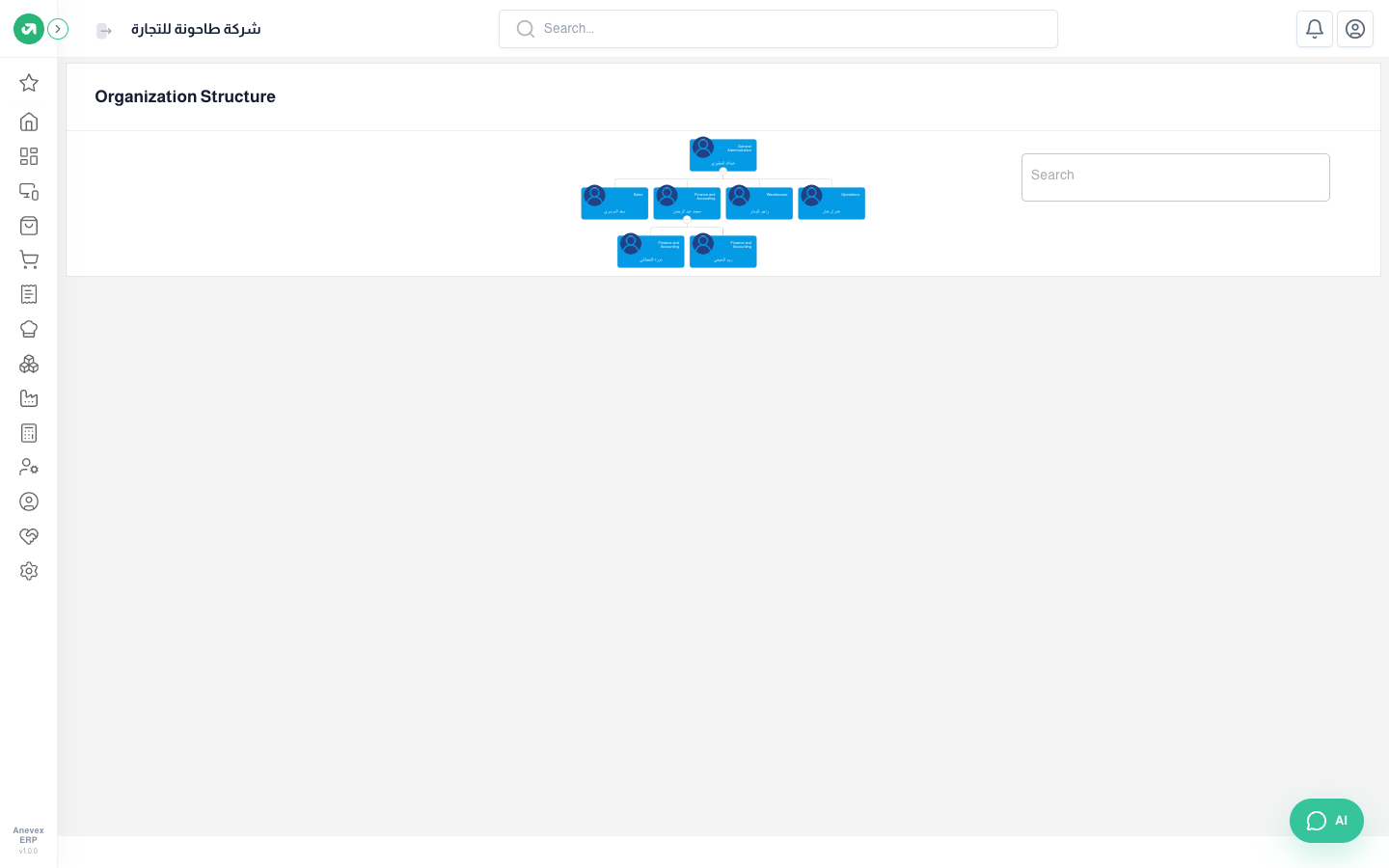Open the settings gear icon in sidebar
1389x868 pixels.
tap(29, 571)
